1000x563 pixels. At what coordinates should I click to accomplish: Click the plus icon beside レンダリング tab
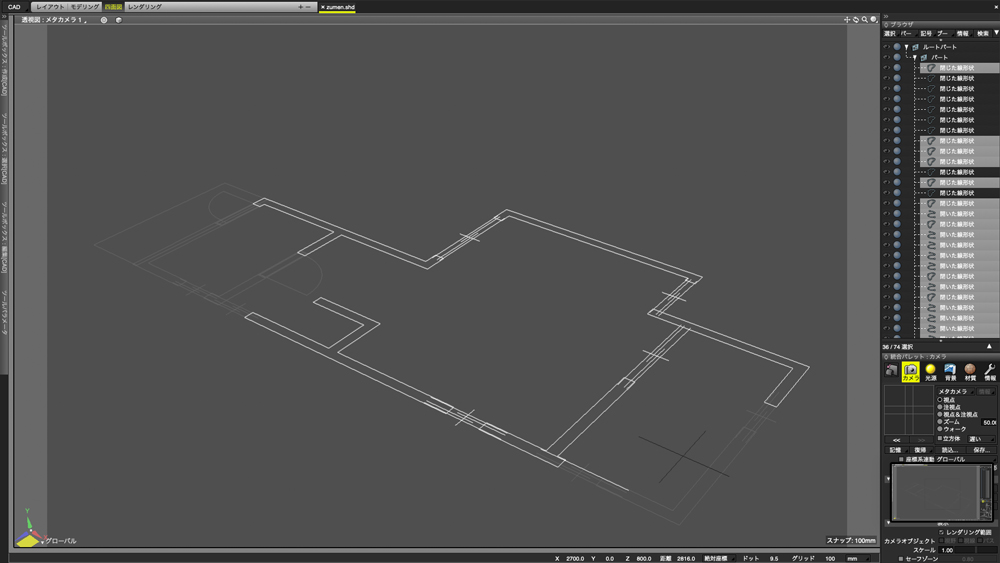300,7
